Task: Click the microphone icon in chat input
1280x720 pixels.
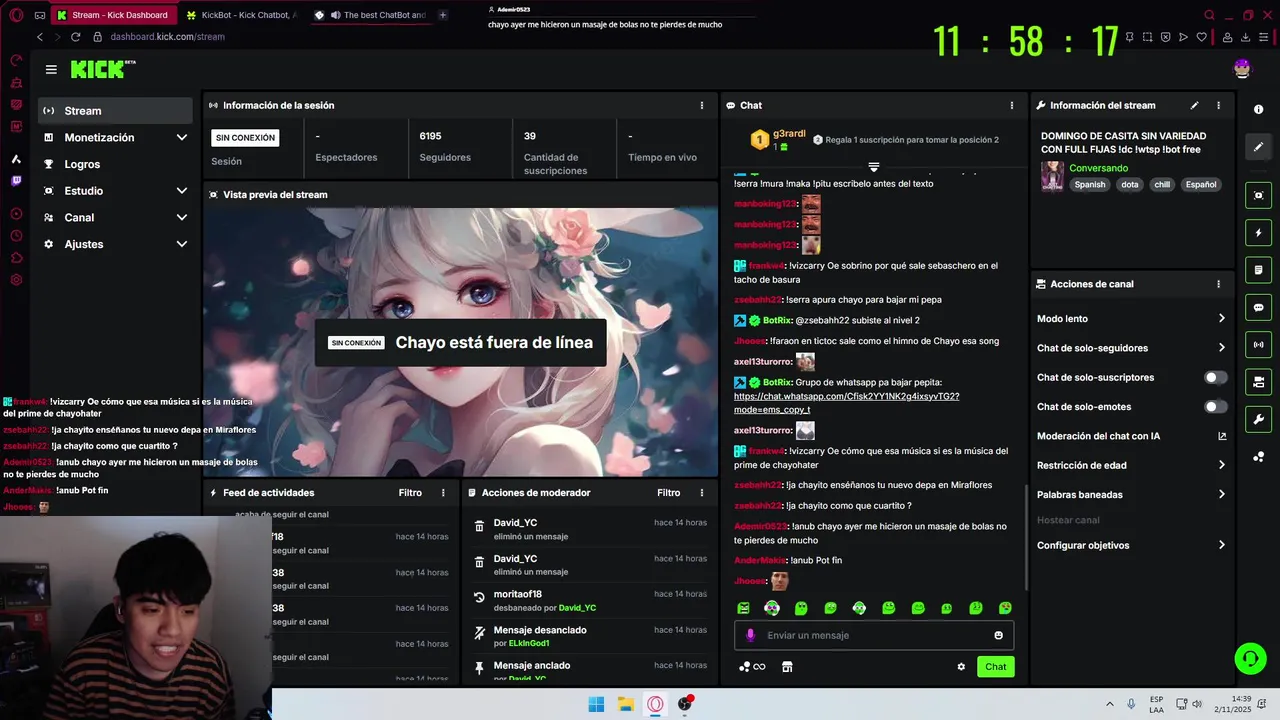Action: click(751, 635)
